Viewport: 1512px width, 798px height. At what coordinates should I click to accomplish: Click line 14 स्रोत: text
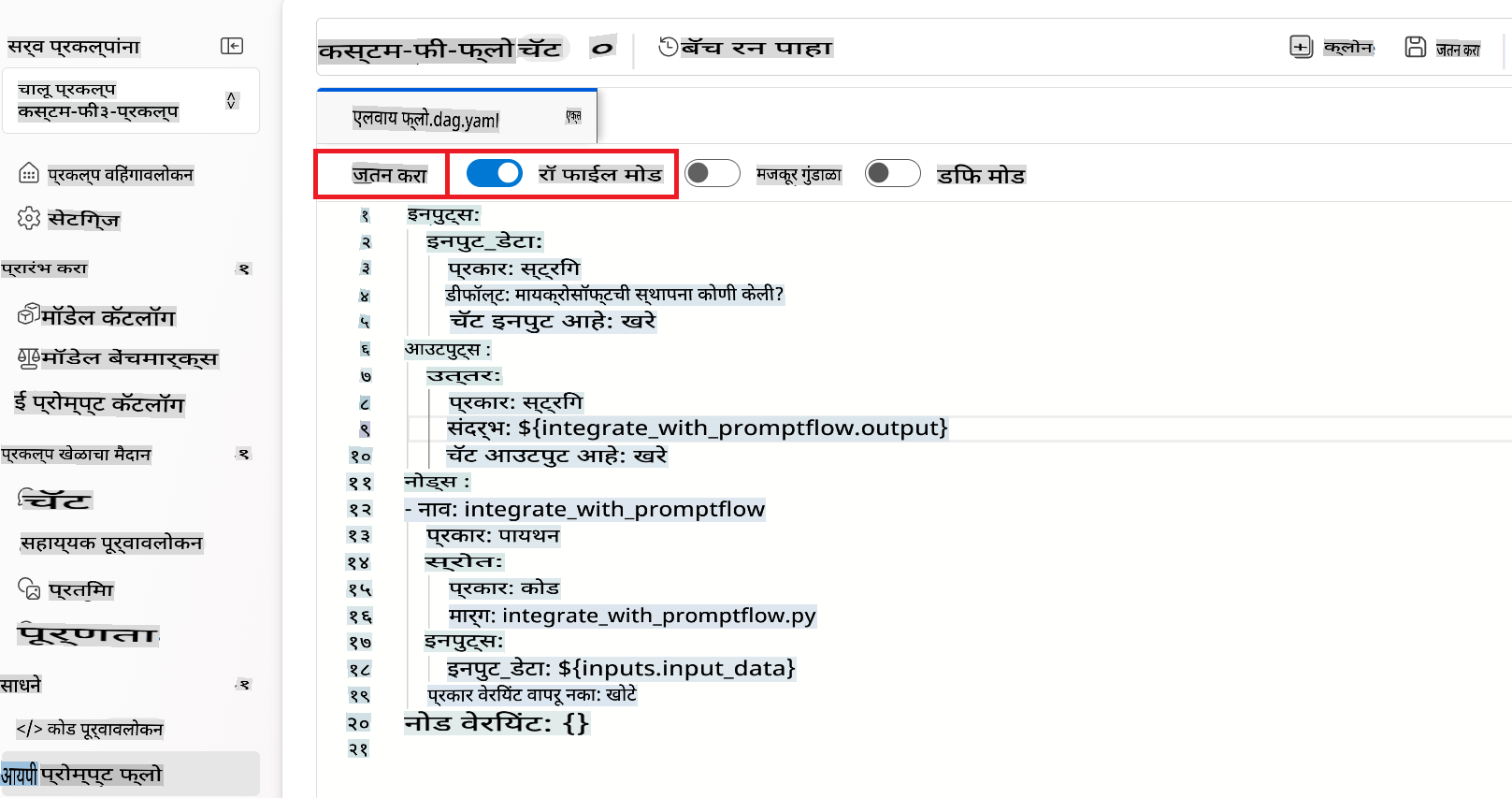(x=464, y=562)
